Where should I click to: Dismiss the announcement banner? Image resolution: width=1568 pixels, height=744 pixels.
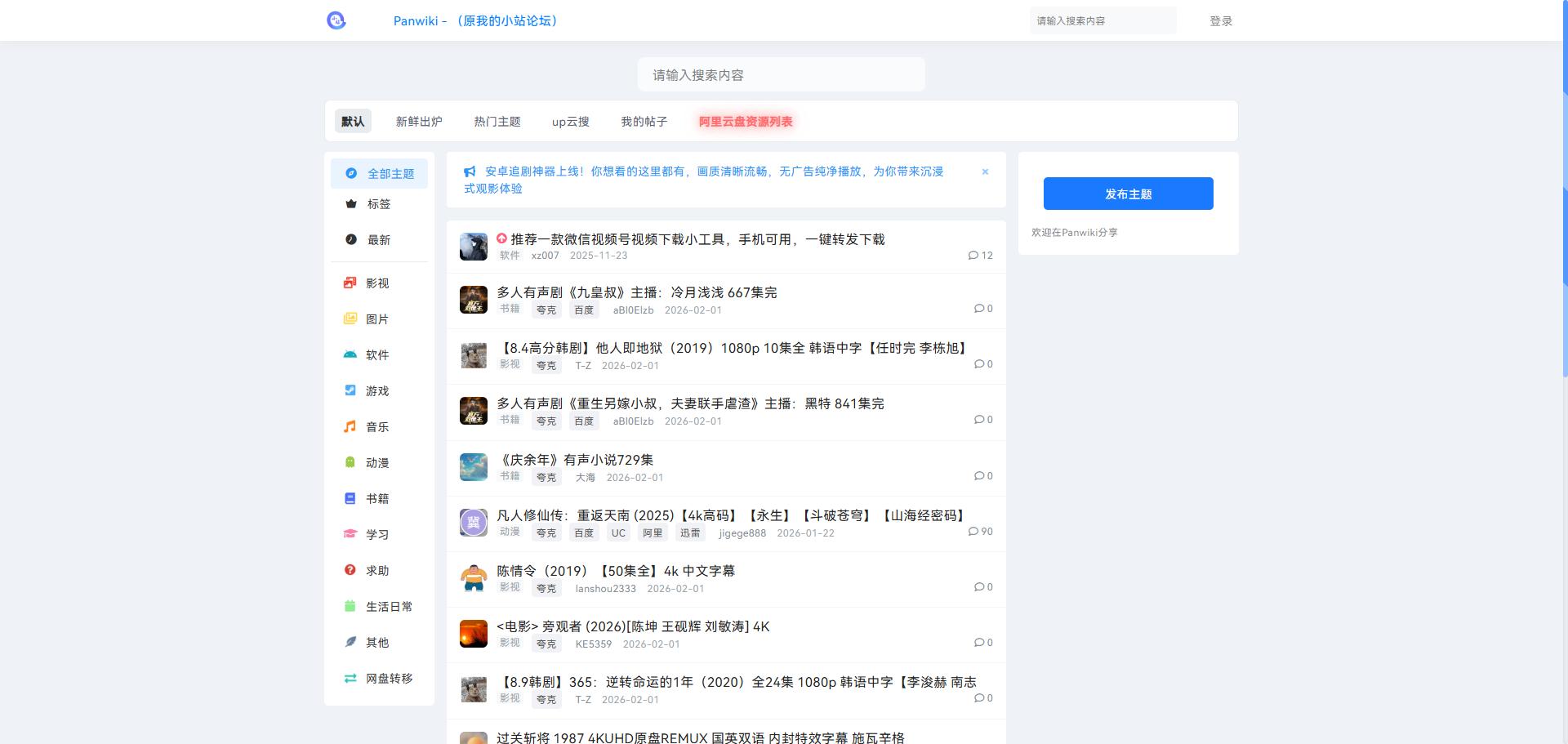click(x=985, y=172)
